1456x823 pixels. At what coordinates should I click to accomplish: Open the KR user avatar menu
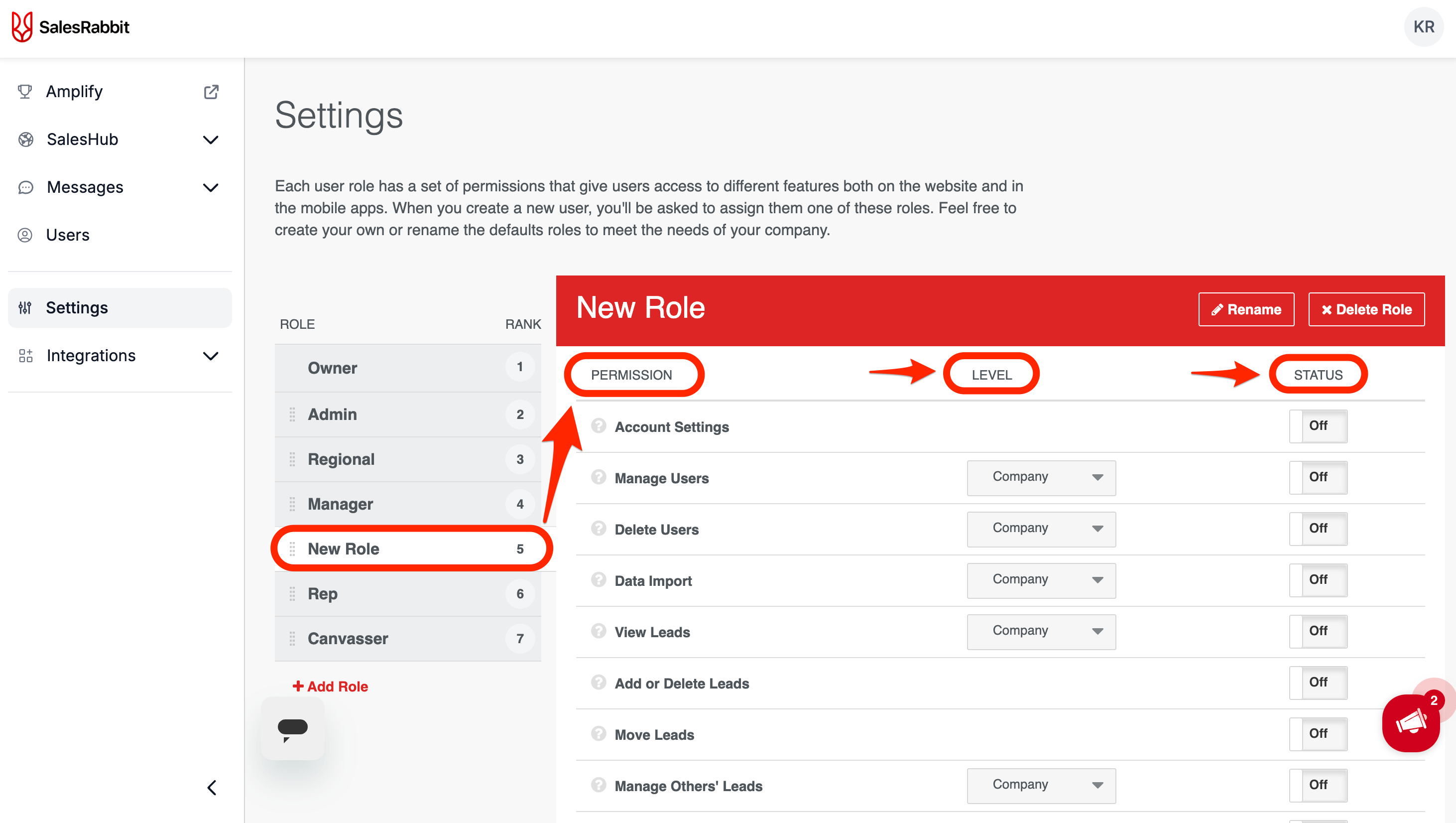[1423, 26]
